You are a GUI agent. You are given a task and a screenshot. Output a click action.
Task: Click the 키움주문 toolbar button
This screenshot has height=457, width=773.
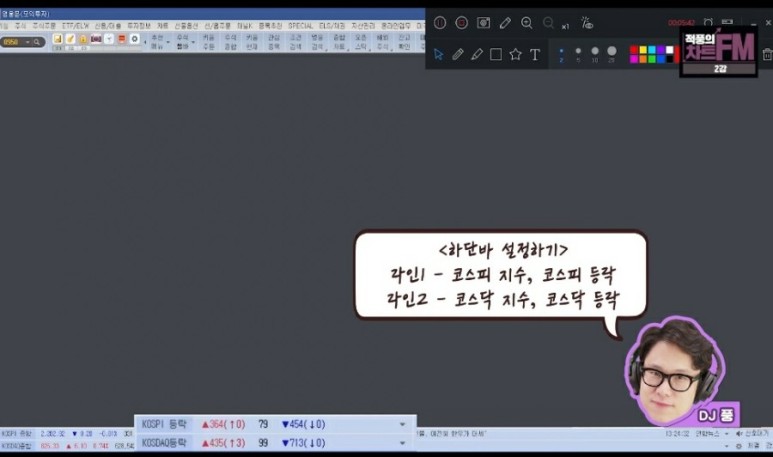(x=209, y=42)
